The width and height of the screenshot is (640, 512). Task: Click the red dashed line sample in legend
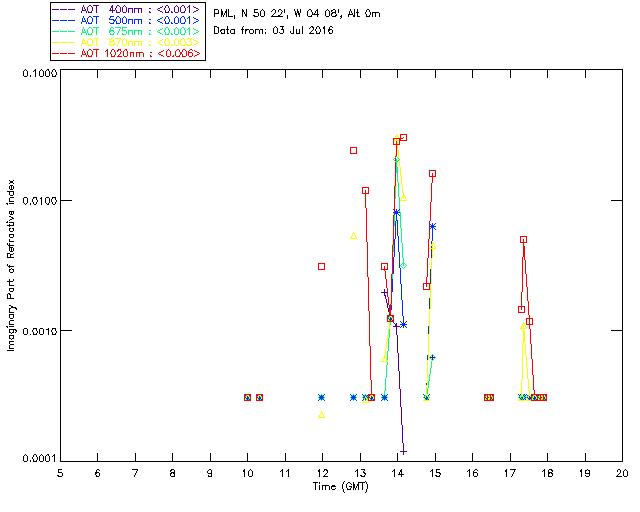tap(64, 53)
